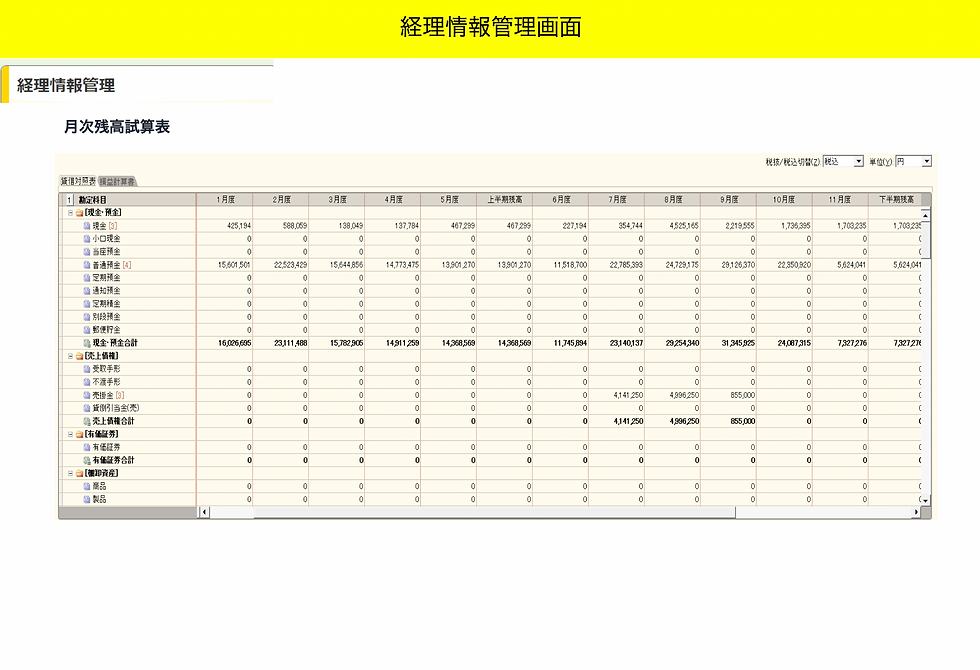Viewport: 980px width, 670px height.
Task: Click the folder icon of [有価証券] group
Action: click(79, 434)
